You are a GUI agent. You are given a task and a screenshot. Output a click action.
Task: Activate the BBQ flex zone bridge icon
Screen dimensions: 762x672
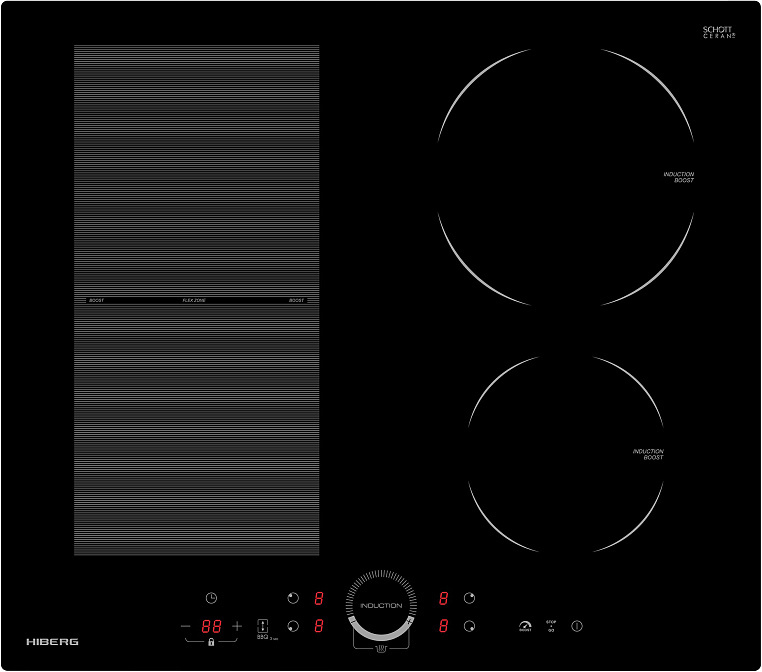[x=263, y=624]
